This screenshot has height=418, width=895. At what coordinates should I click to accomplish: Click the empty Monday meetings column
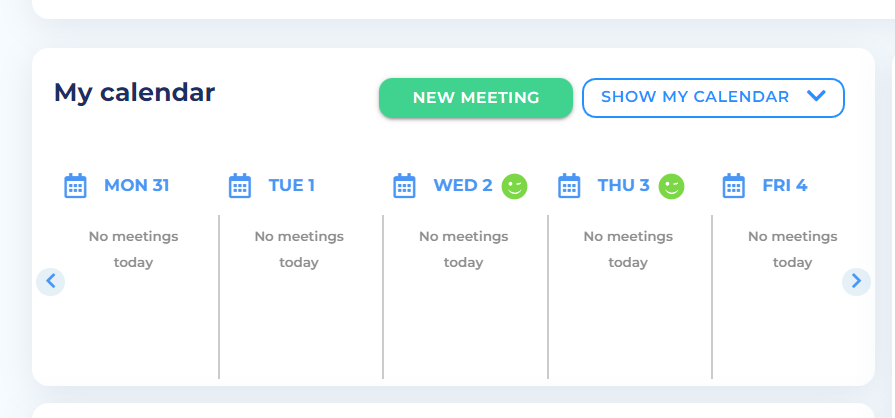pyautogui.click(x=134, y=297)
